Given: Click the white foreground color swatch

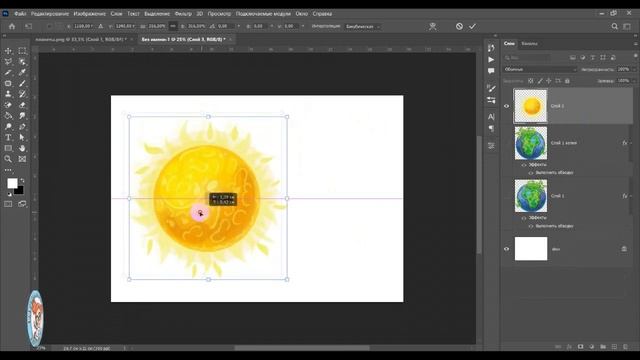Looking at the screenshot, I should (x=12, y=183).
